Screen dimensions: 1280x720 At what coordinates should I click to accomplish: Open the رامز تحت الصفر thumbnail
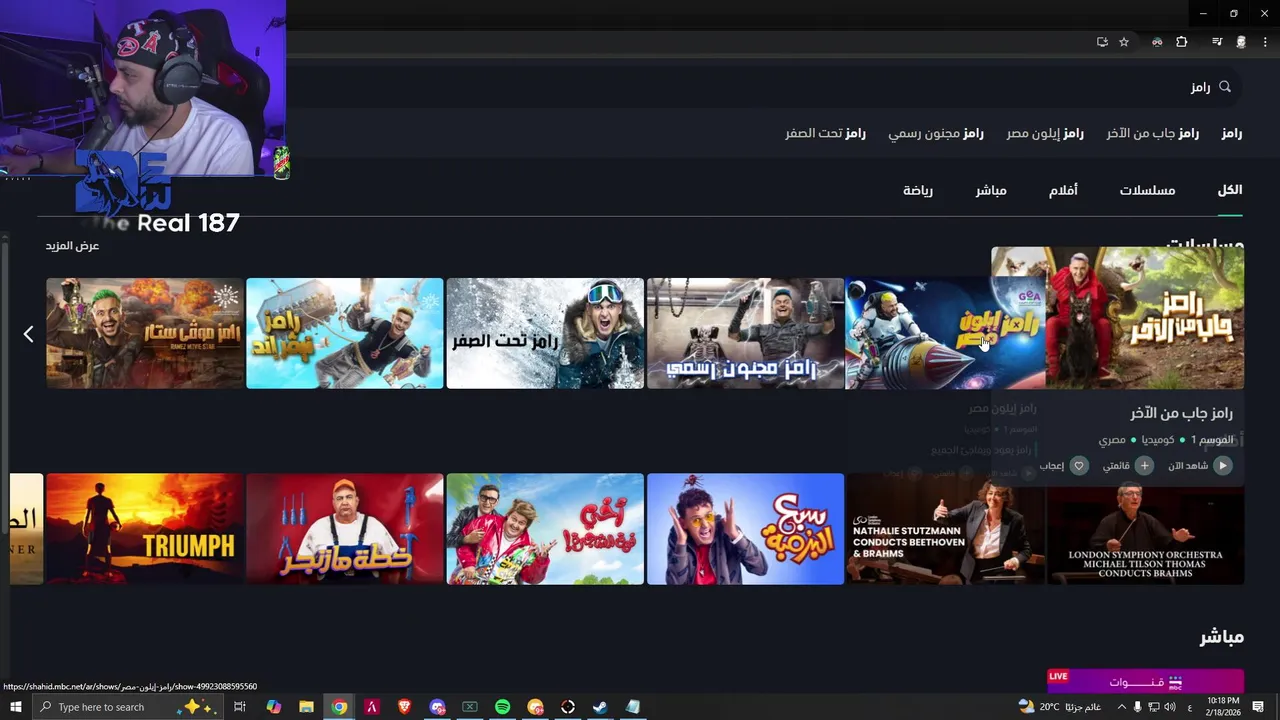point(545,333)
